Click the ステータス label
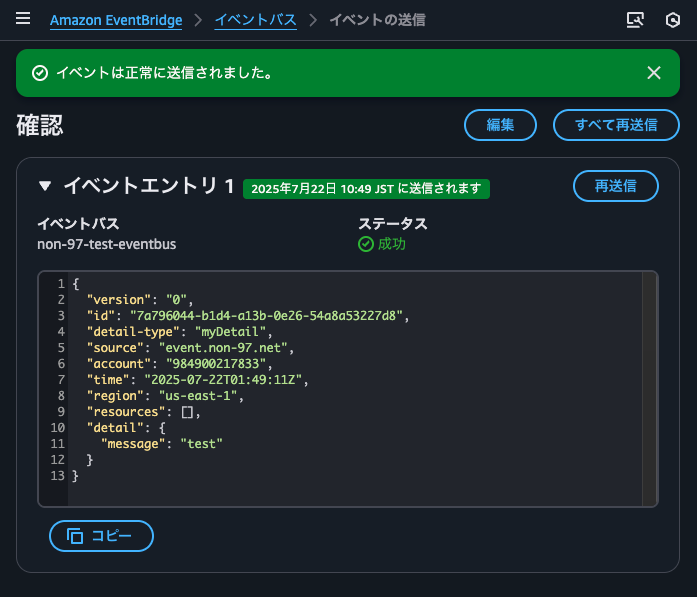The width and height of the screenshot is (697, 597). (393, 224)
